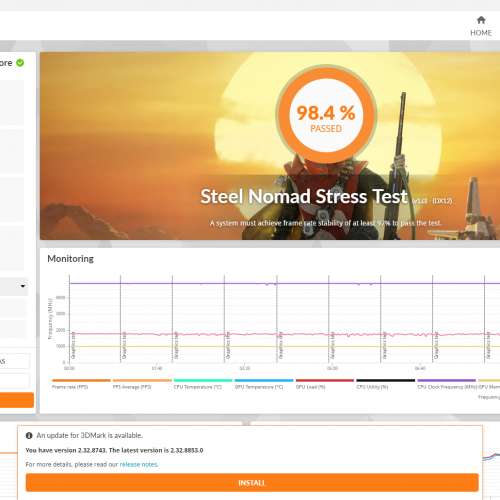Select the HOME navigation label
Screen dimensions: 500x500
coord(481,33)
